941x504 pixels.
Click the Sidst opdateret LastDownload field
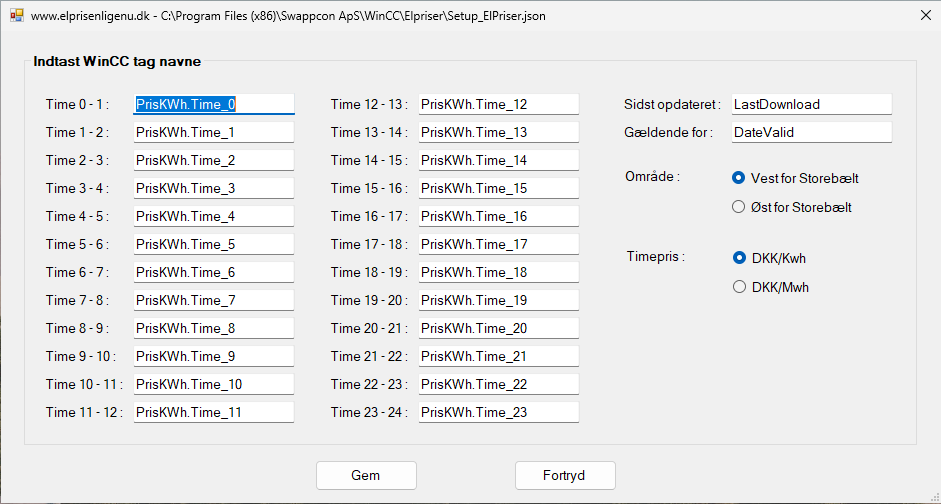[810, 104]
